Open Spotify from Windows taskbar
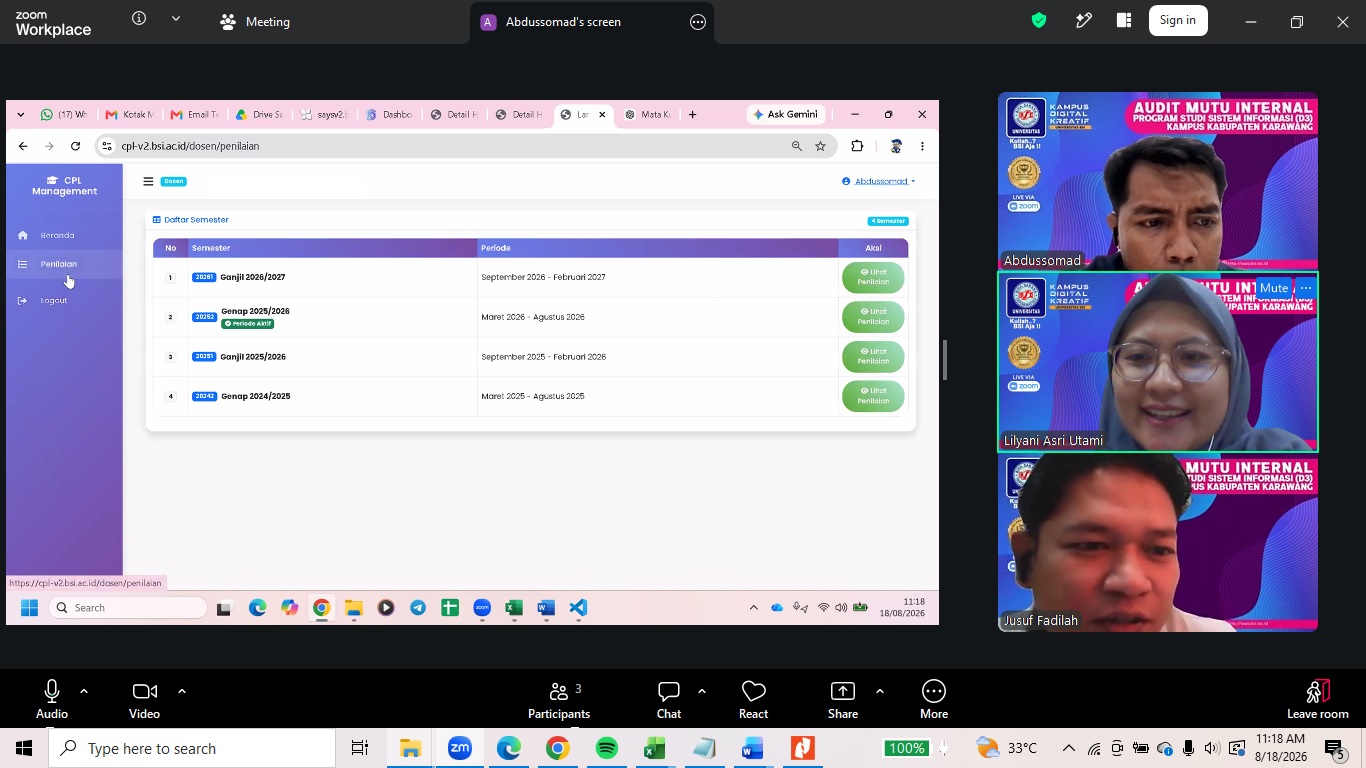1366x768 pixels. point(607,748)
